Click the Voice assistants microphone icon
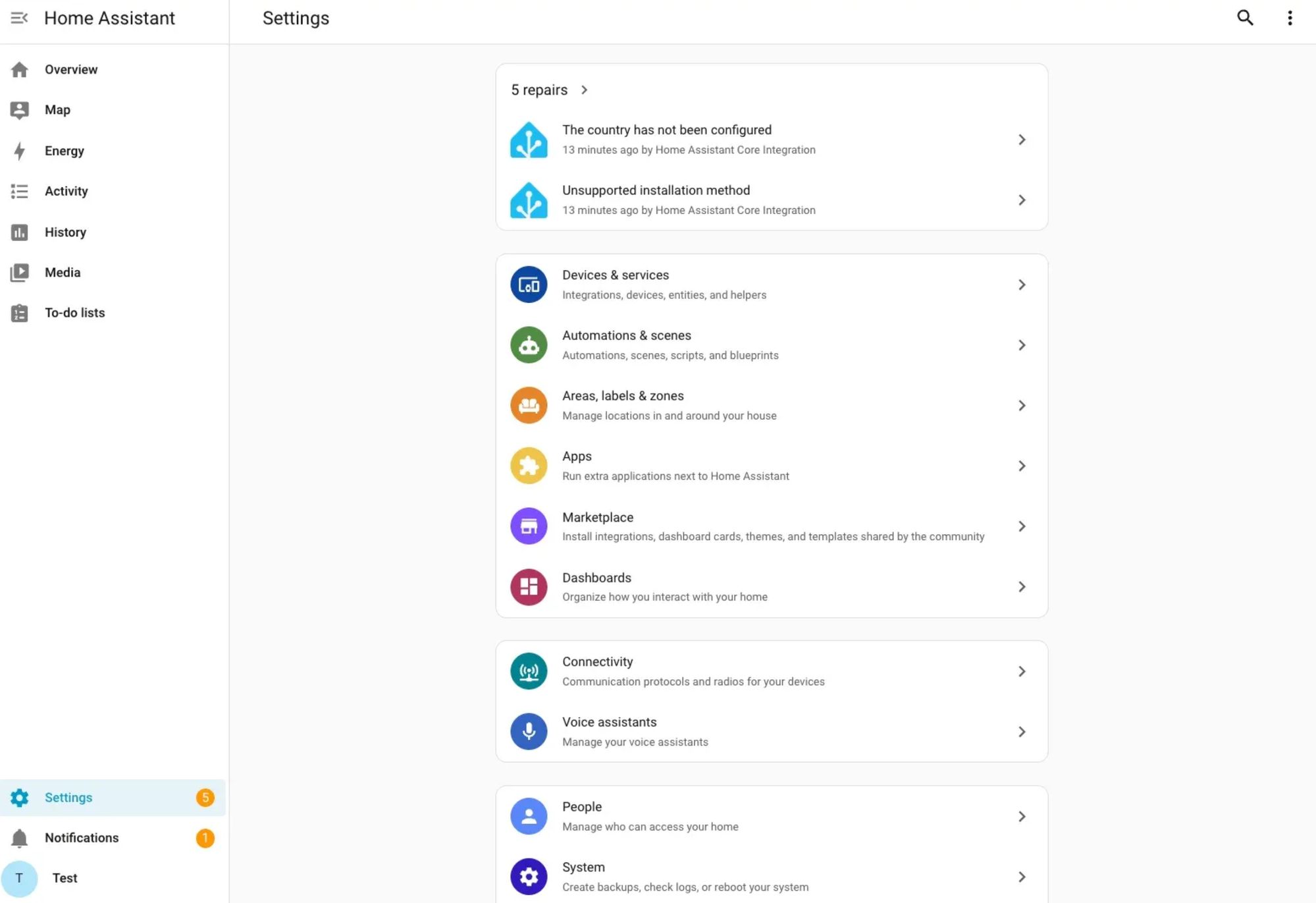Screen dimensions: 1316x903 click(529, 732)
